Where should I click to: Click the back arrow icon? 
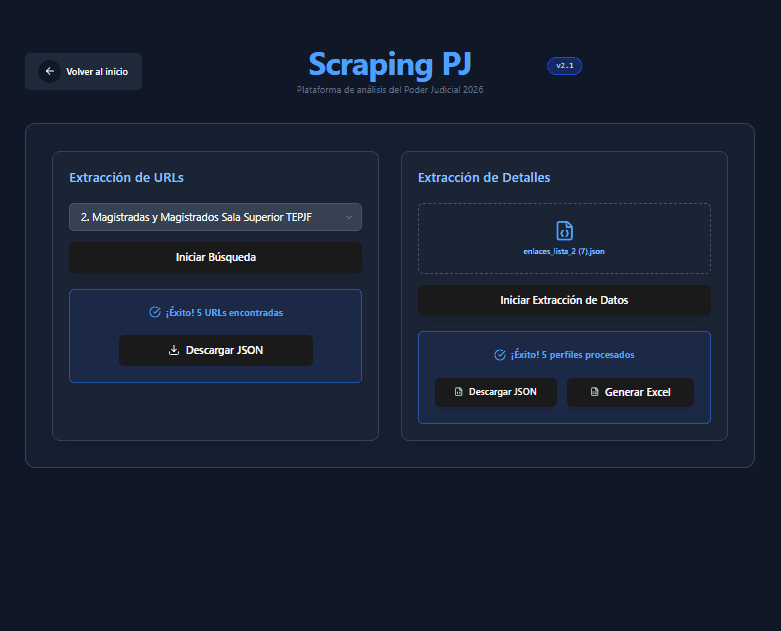point(49,71)
